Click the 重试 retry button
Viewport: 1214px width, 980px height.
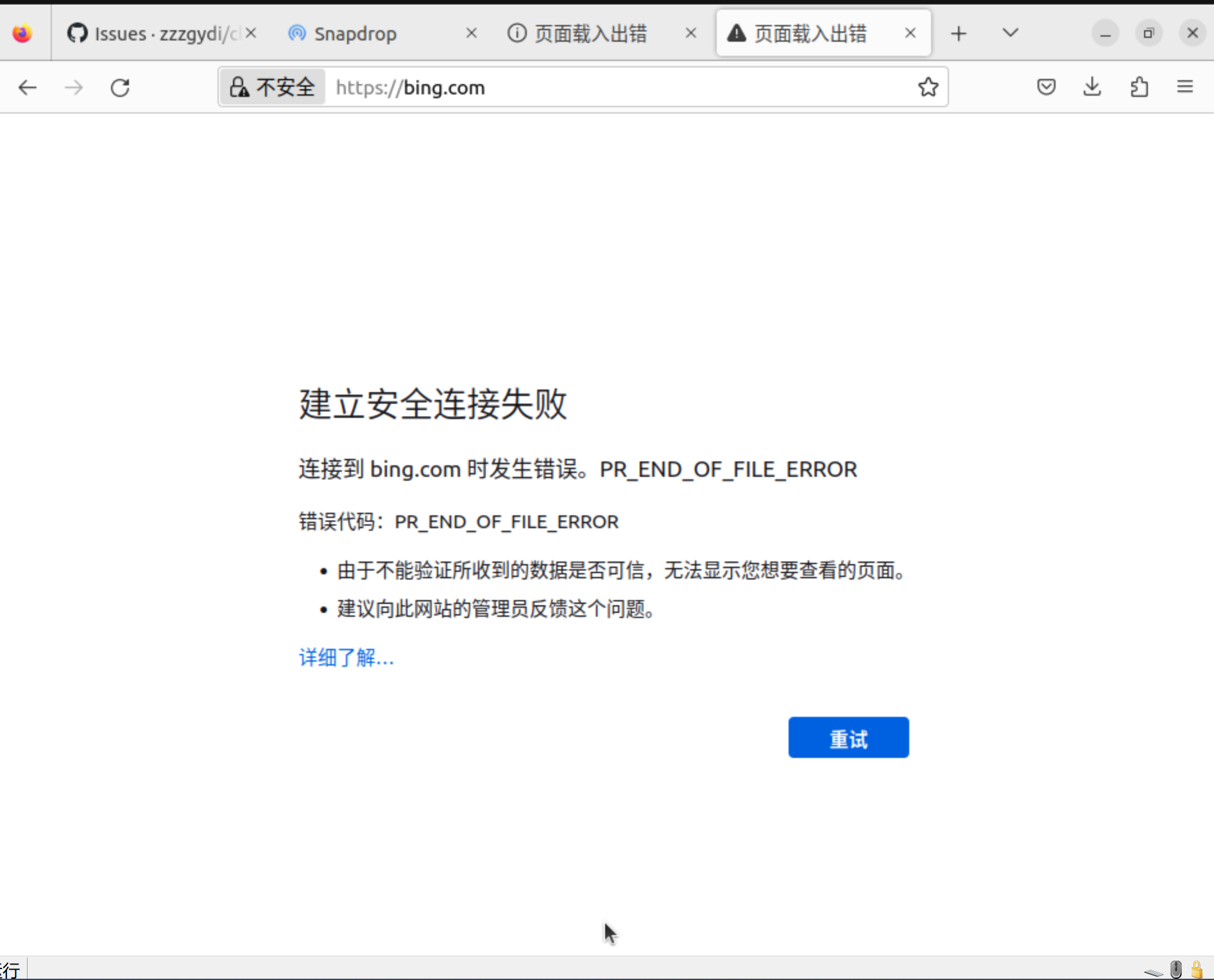[848, 737]
